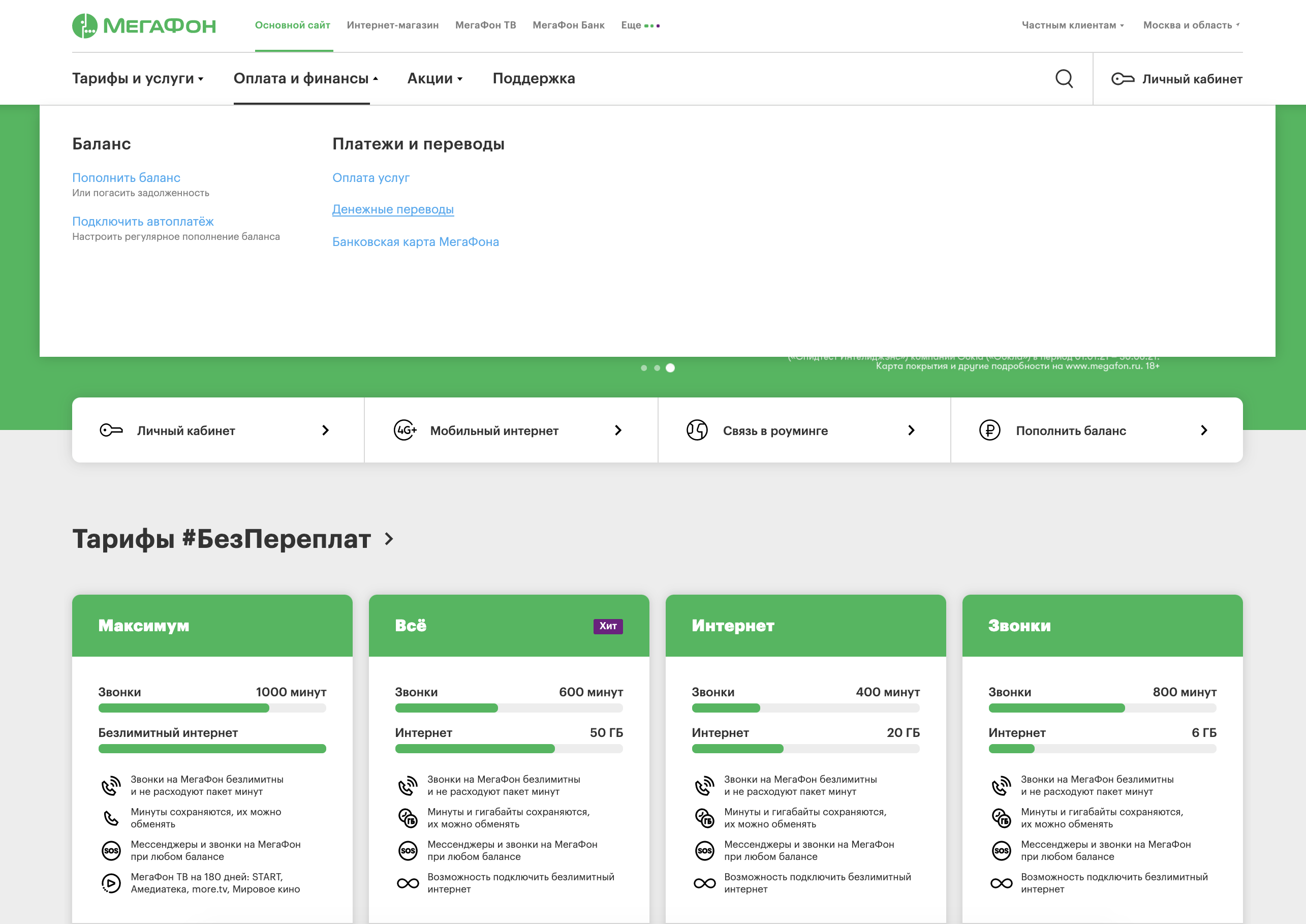Screen dimensions: 1306x924
Task: Click the MegaFon logo icon
Action: [85, 25]
